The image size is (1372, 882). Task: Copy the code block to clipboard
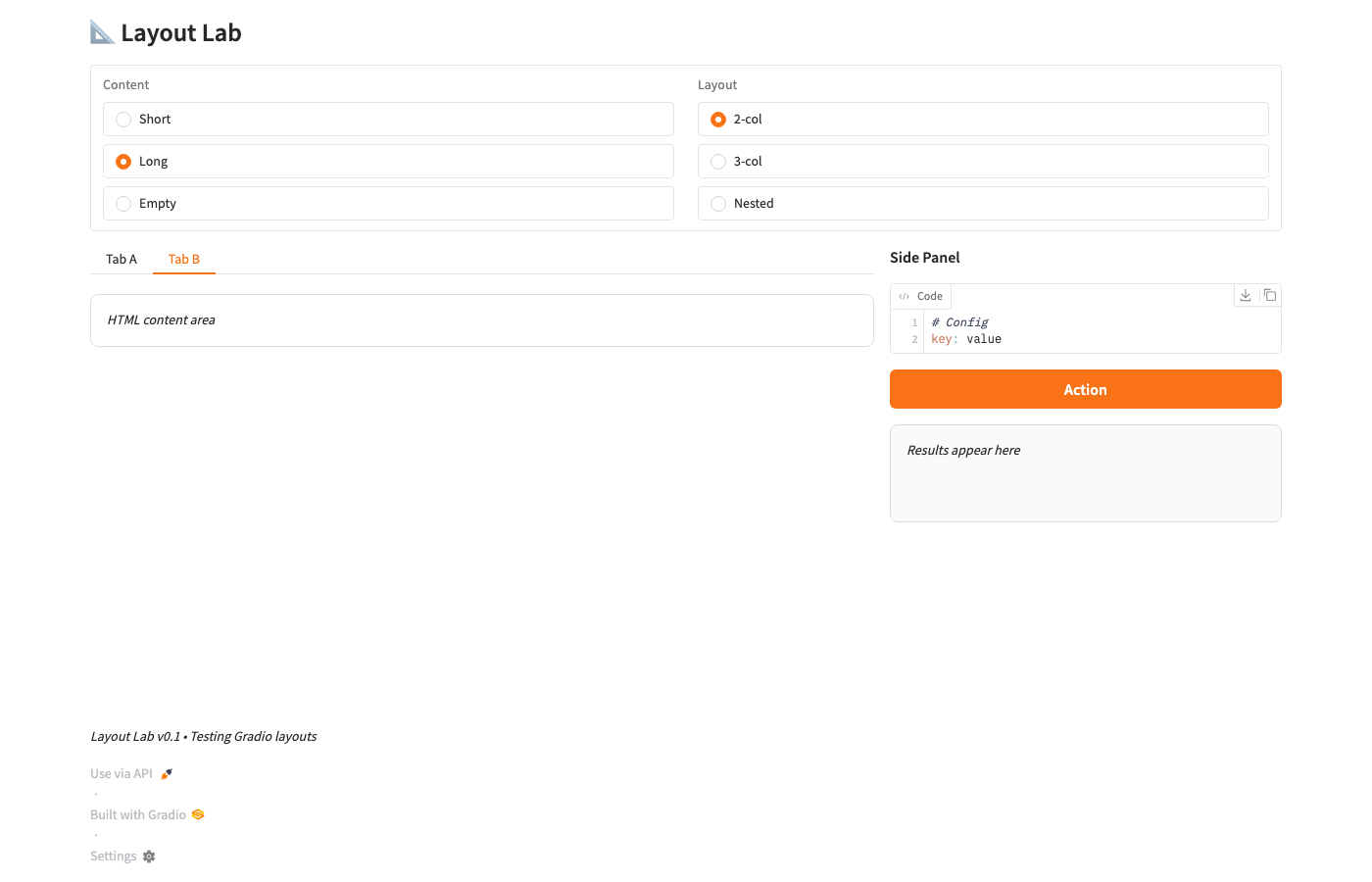1269,295
